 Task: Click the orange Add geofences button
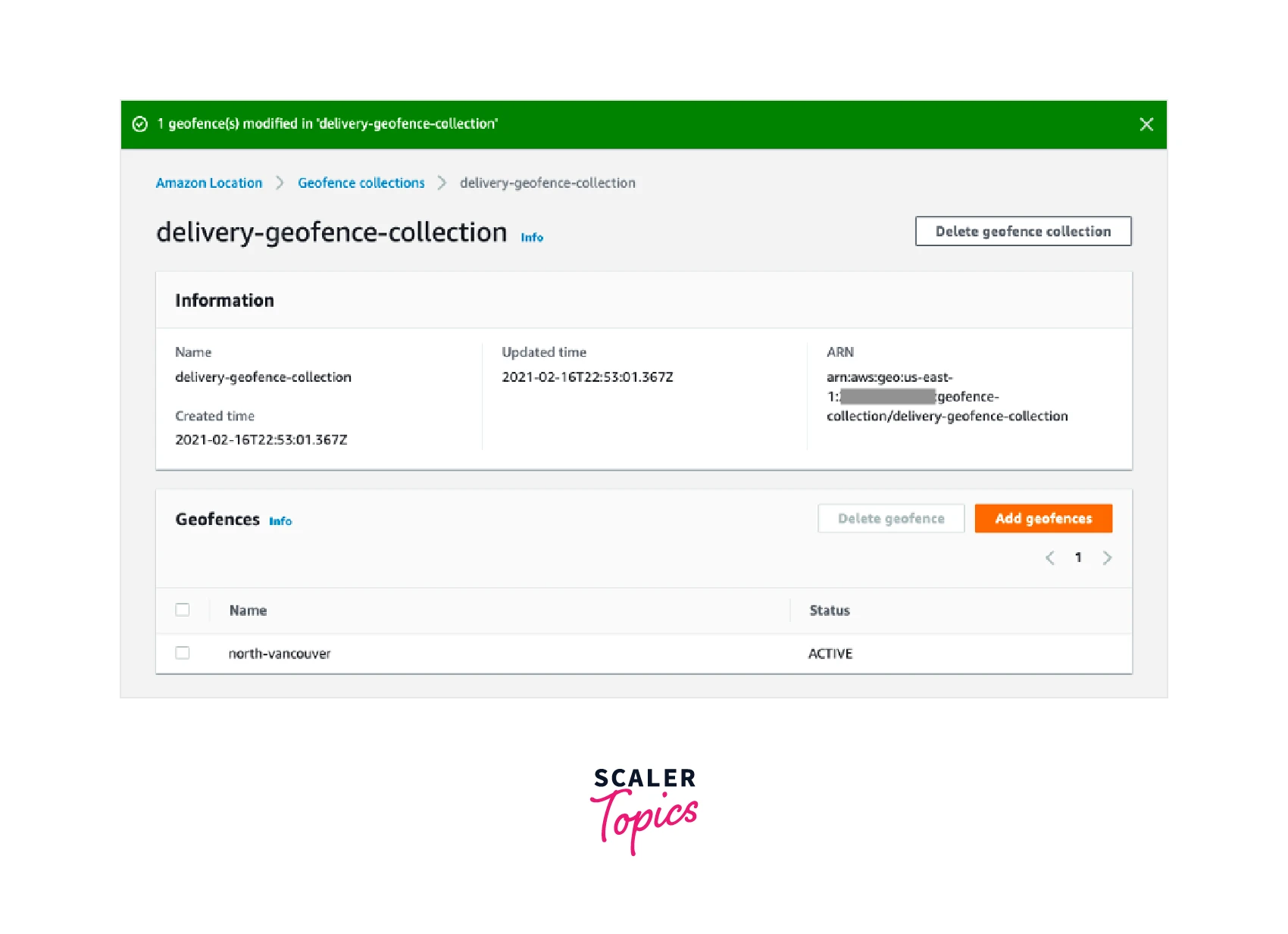pos(1043,519)
